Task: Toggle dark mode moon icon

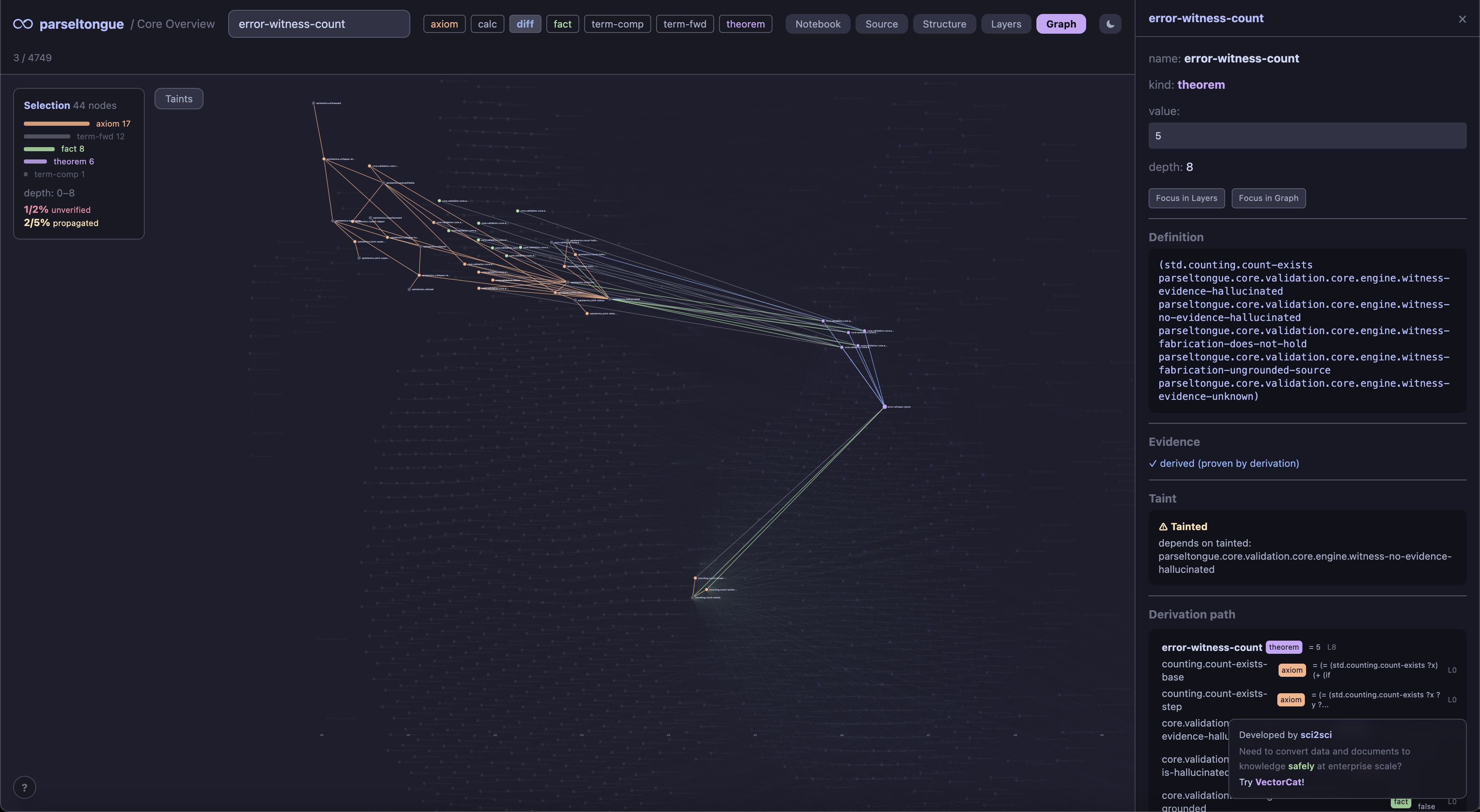Action: click(1110, 24)
